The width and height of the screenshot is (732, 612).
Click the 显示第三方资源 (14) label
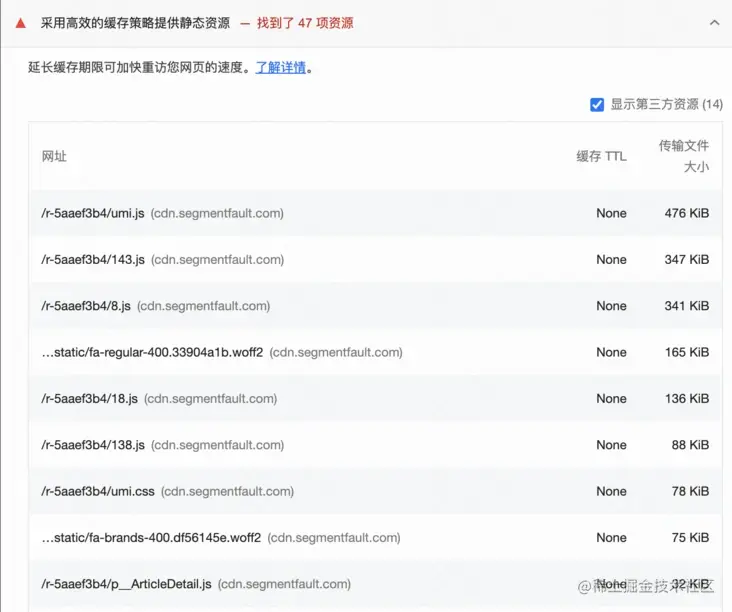pos(667,105)
